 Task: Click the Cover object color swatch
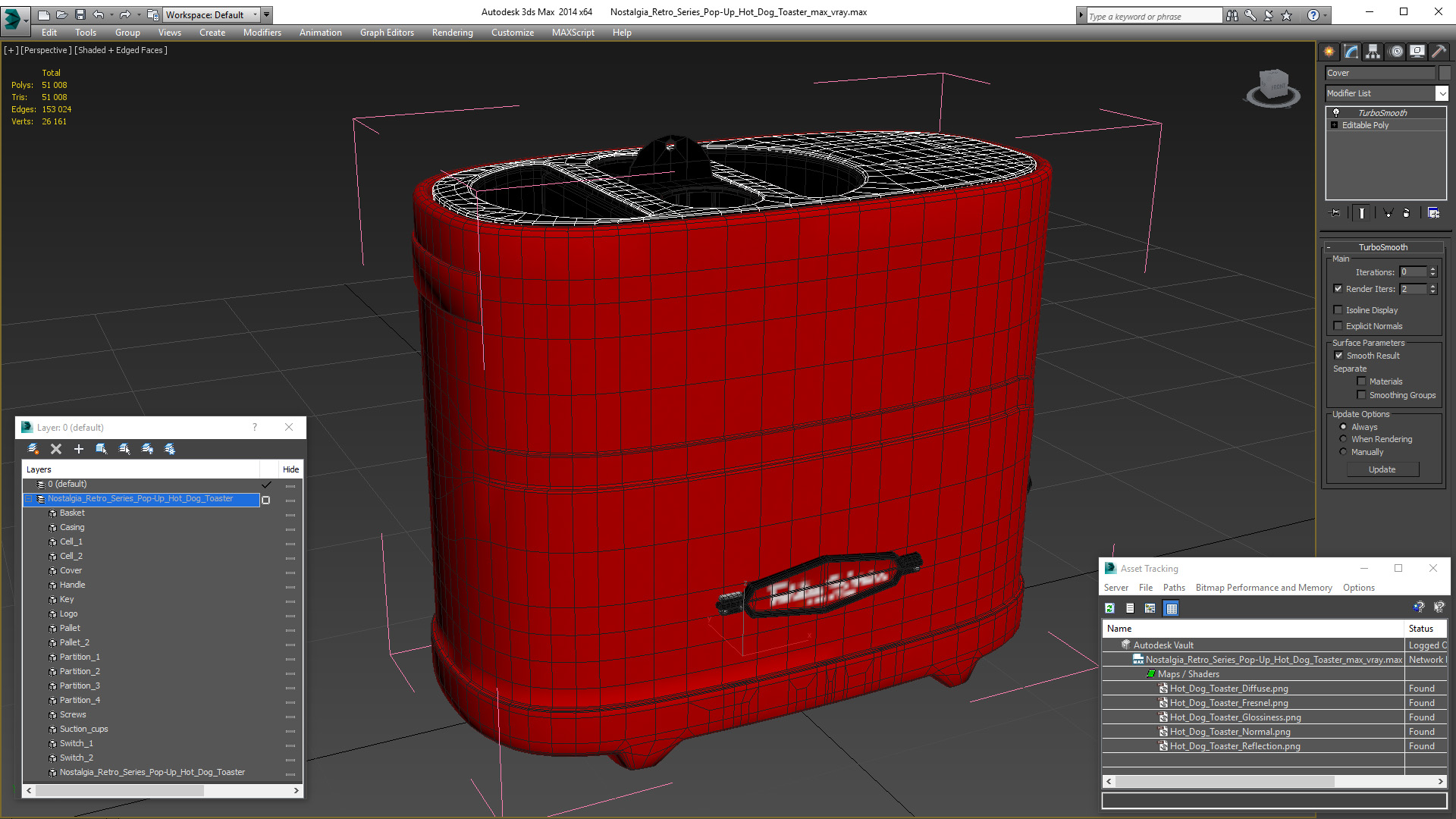(1445, 73)
